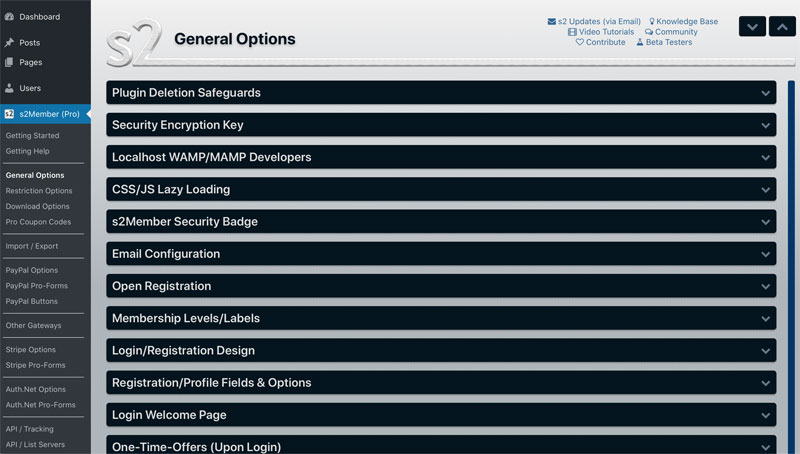Click the s2 Updates envelope icon
This screenshot has height=454, width=800.
tap(552, 21)
